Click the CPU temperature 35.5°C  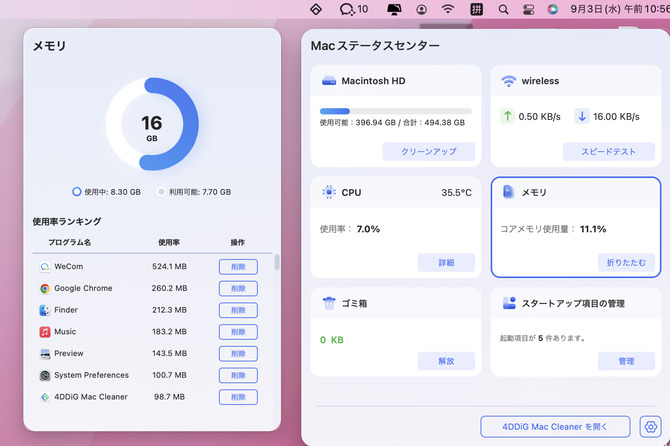456,193
